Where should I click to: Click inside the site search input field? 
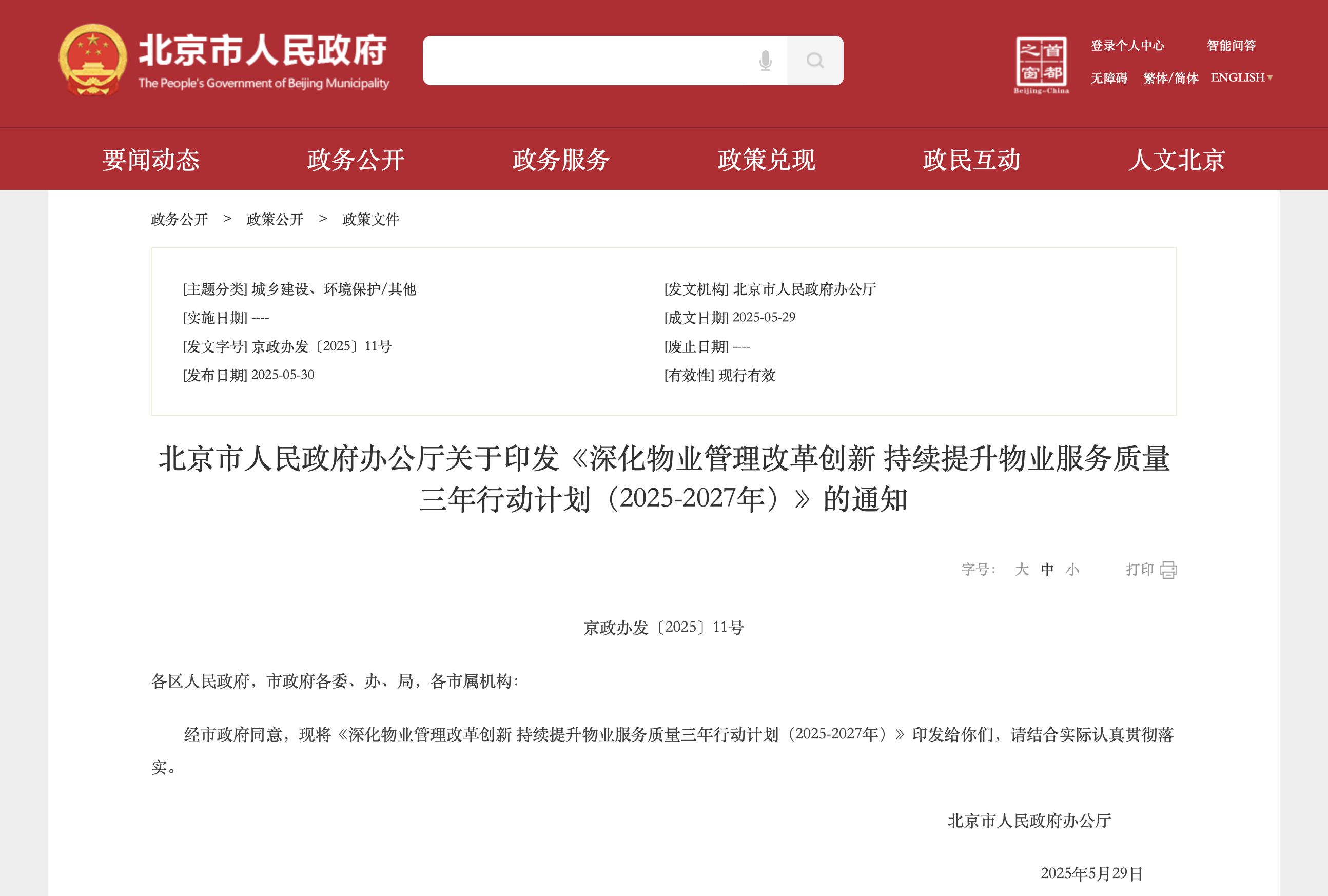point(589,61)
